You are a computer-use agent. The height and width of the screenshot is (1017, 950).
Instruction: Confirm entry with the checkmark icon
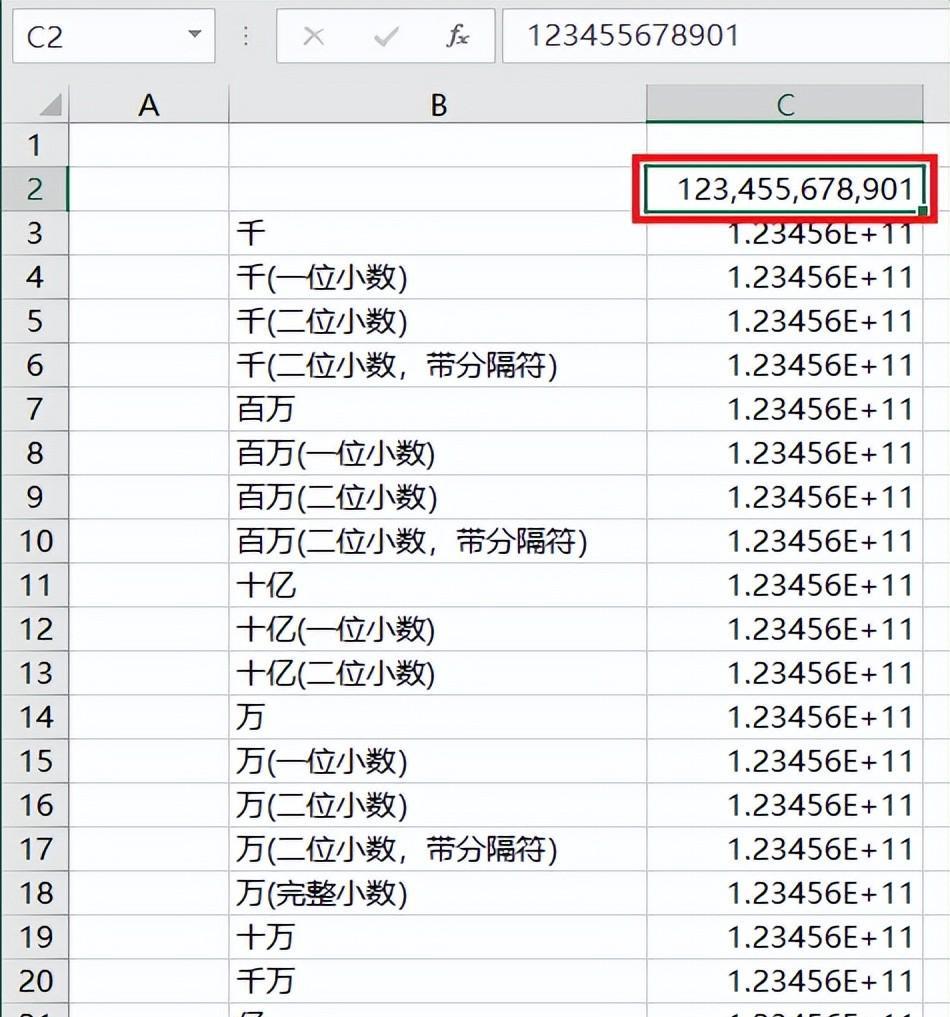tap(386, 36)
